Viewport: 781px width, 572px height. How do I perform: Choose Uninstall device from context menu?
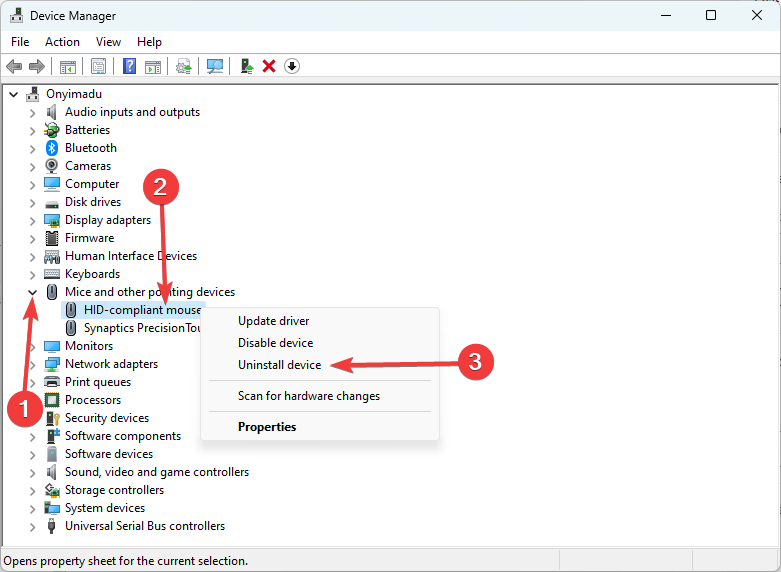[x=320, y=365]
